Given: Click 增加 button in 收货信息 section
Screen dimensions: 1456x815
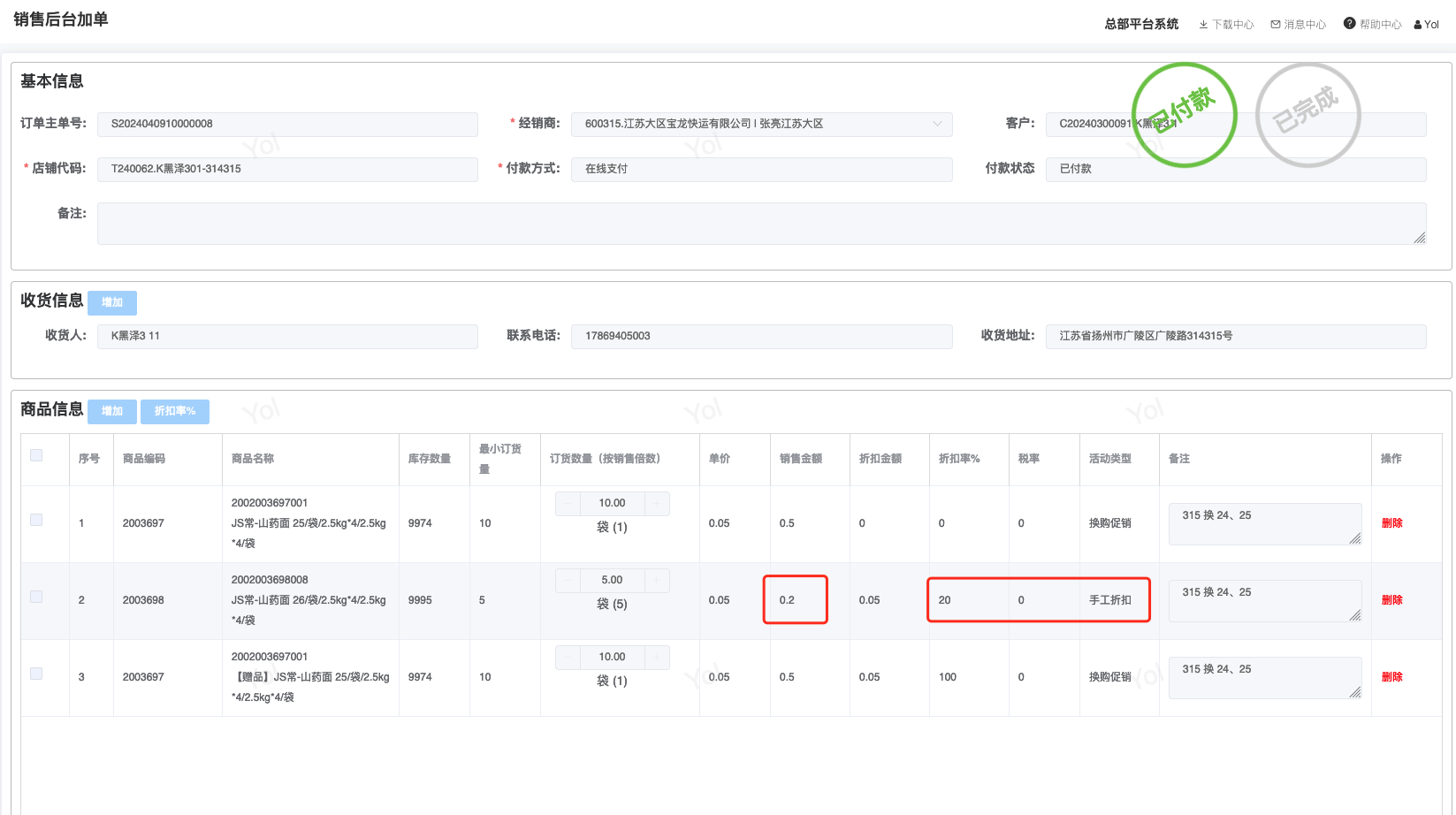Looking at the screenshot, I should point(112,302).
